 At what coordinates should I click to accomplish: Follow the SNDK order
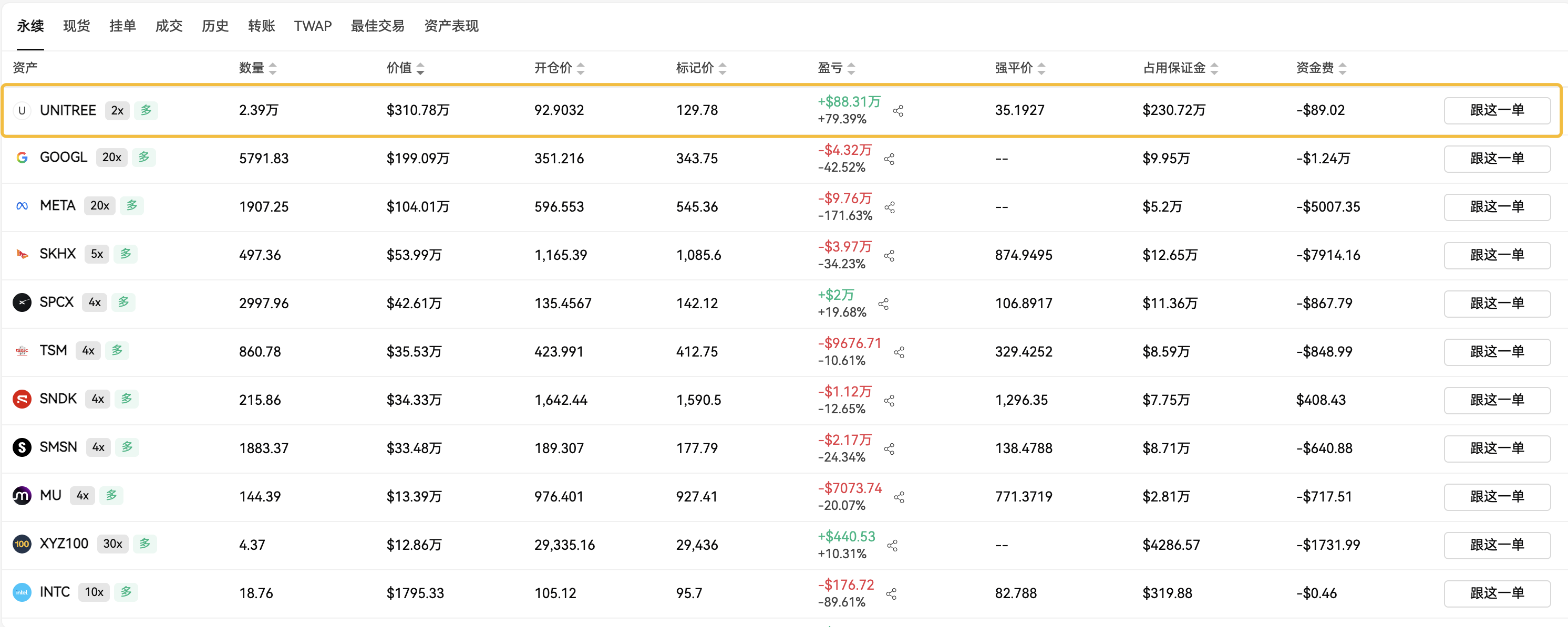(x=1497, y=400)
